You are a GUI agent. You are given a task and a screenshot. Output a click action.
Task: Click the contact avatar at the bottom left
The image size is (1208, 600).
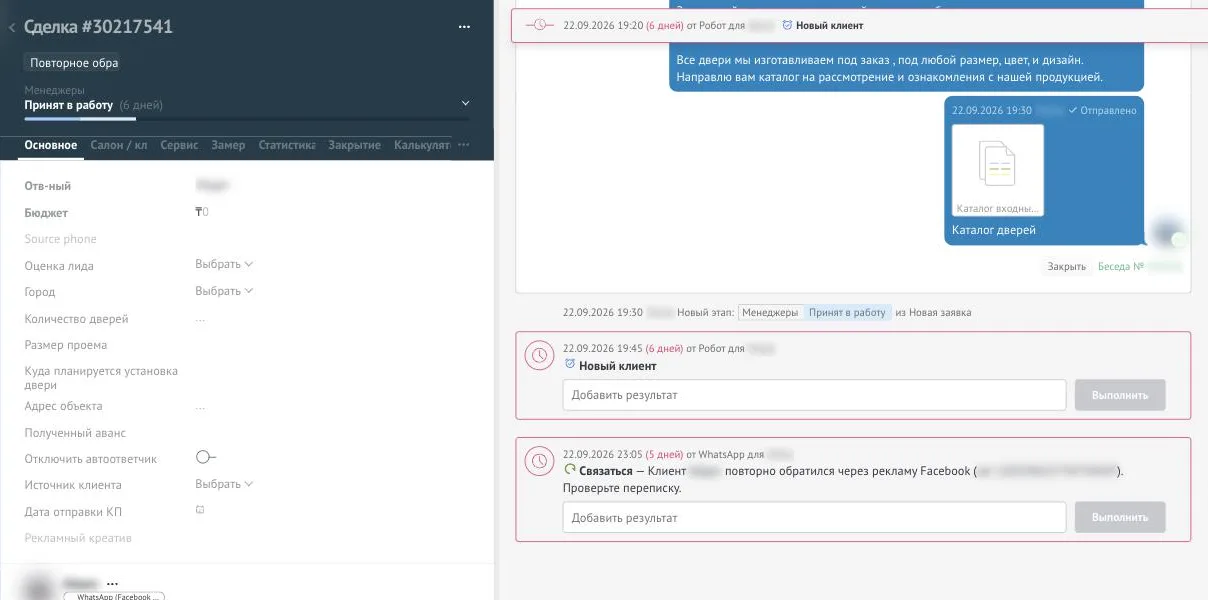38,587
